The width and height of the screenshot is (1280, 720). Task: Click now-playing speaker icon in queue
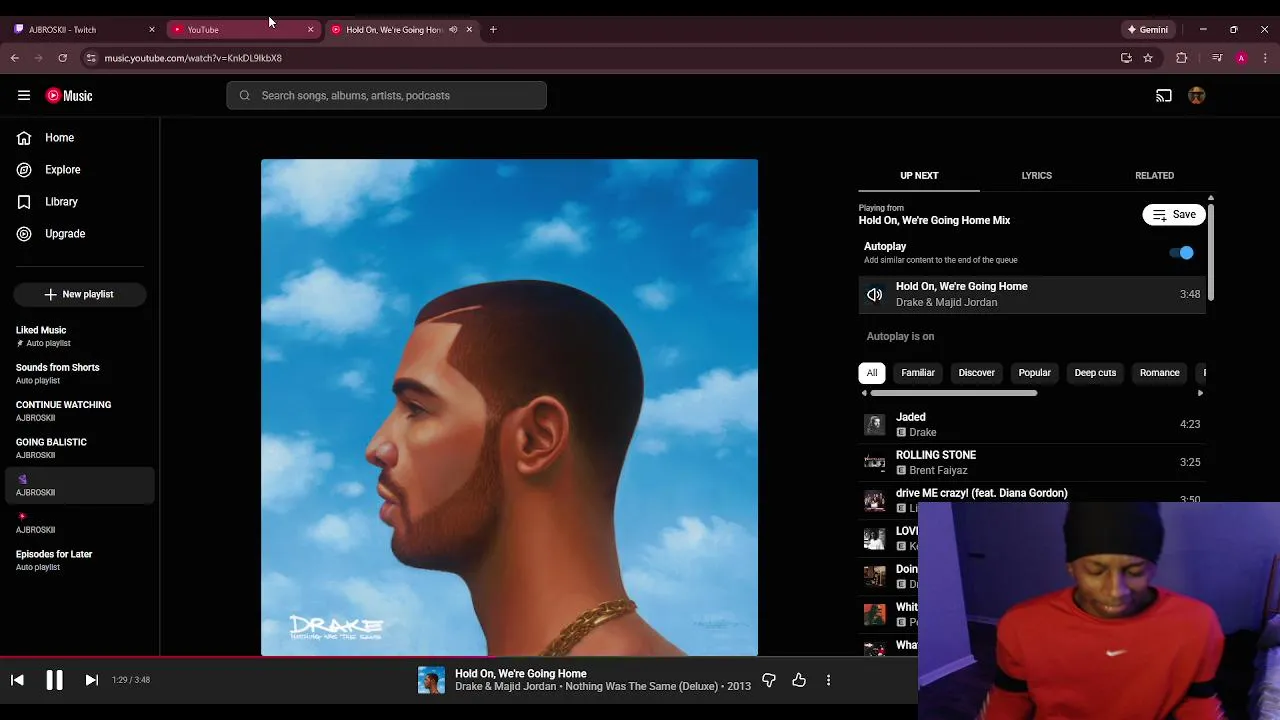(x=874, y=295)
